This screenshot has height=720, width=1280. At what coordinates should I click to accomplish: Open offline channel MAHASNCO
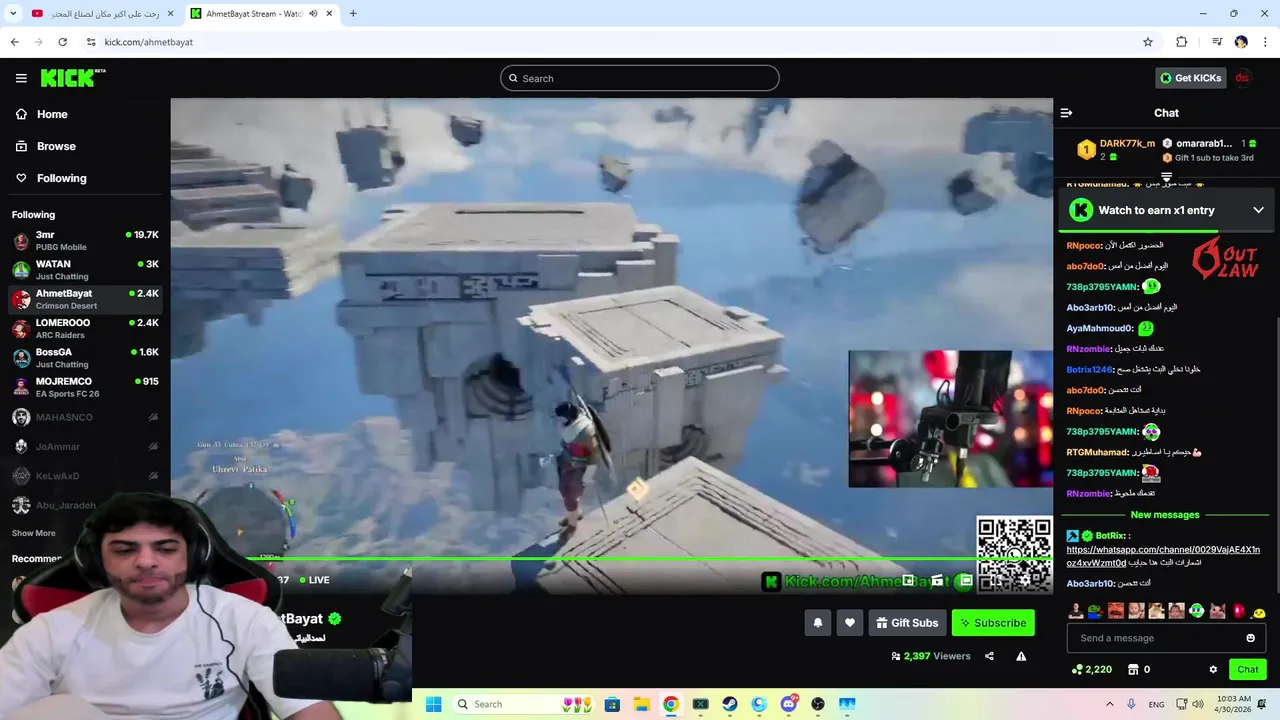[85, 417]
